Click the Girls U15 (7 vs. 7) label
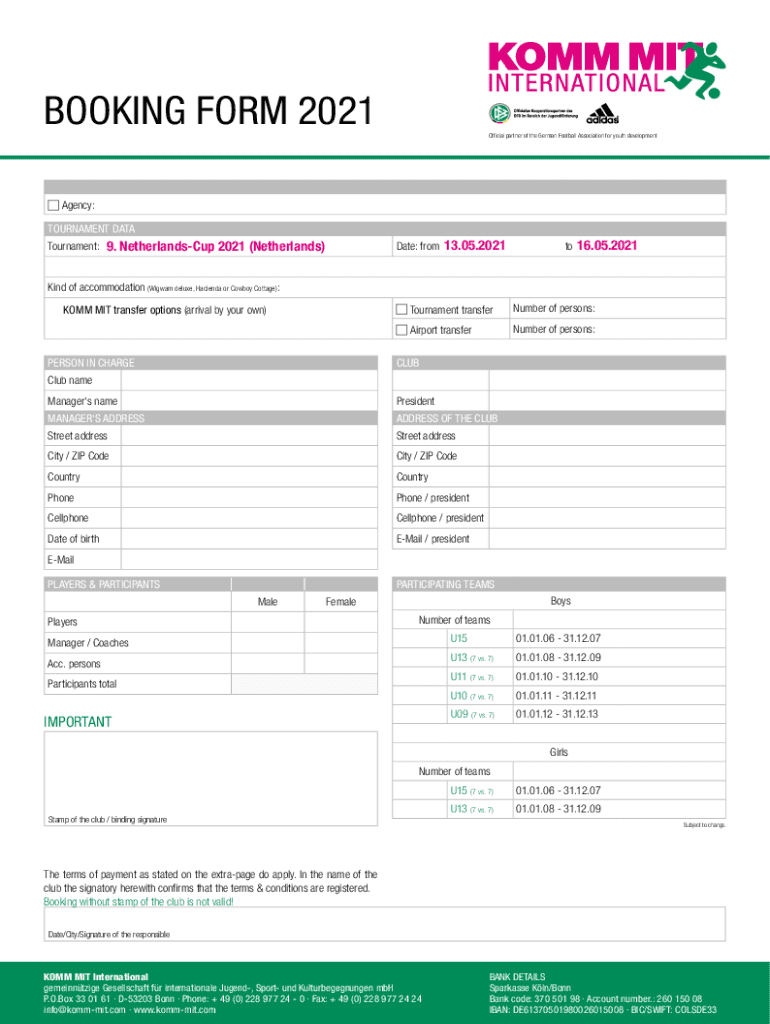This screenshot has width=770, height=1024. coord(472,790)
